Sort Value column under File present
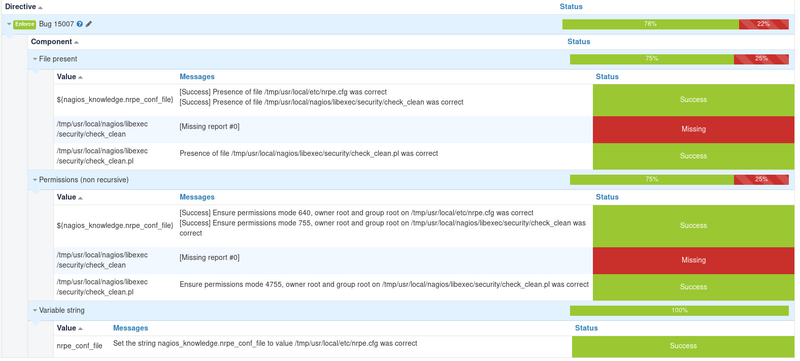800x361 pixels. pyautogui.click(x=81, y=78)
